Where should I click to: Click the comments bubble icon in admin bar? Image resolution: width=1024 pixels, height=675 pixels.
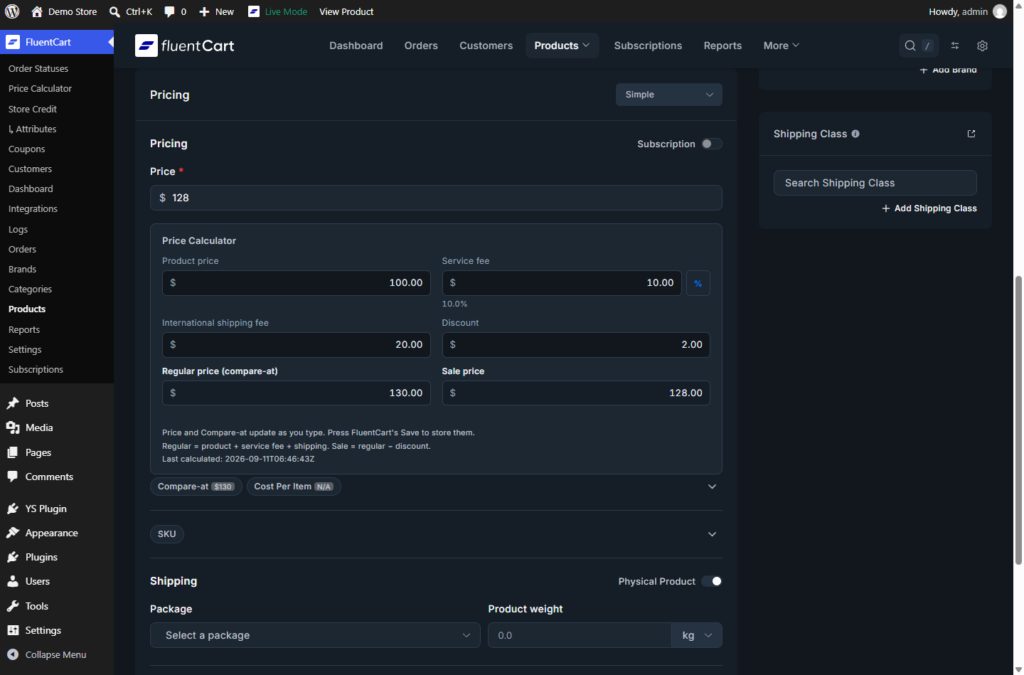coord(169,12)
